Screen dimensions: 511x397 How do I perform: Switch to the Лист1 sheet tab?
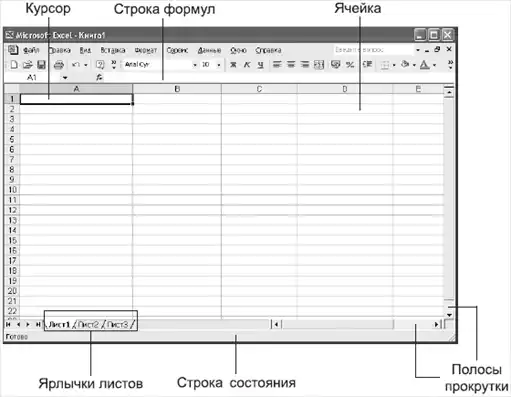[59, 324]
